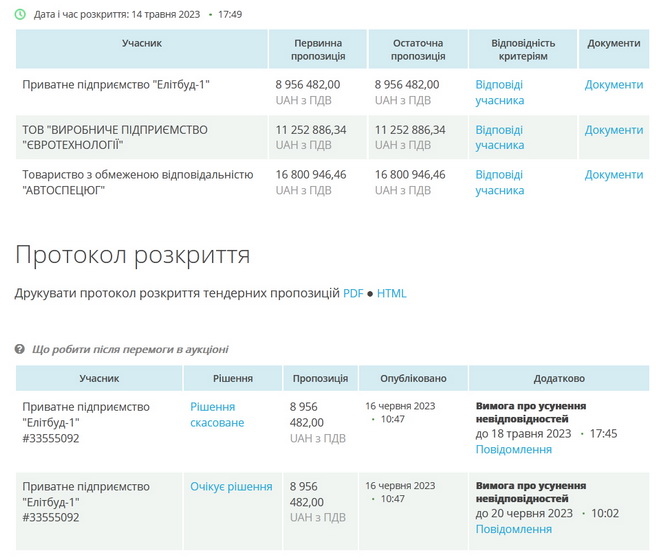Screen dimensions: 656x560
Task: Open АВТОСПЕЦЮГ 'Відповіді учасника' link
Action: (x=499, y=182)
